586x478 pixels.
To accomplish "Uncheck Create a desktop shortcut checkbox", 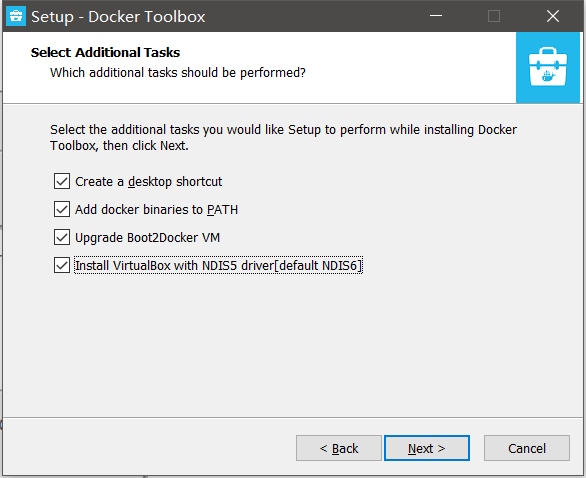I will pos(62,181).
